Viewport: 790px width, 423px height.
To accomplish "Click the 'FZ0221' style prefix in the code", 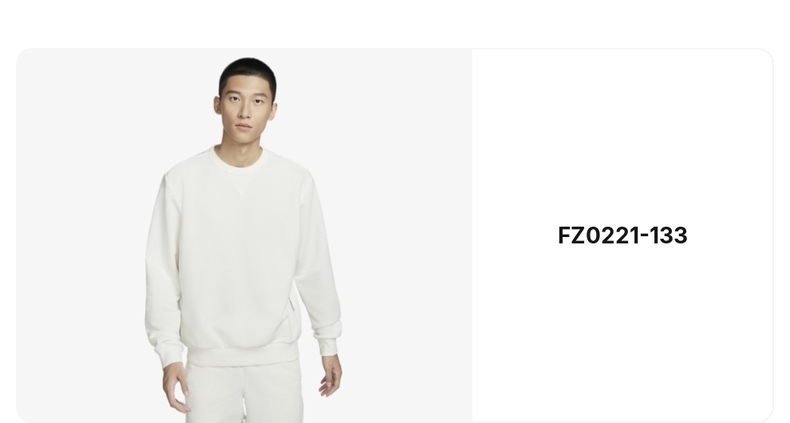I will [599, 236].
